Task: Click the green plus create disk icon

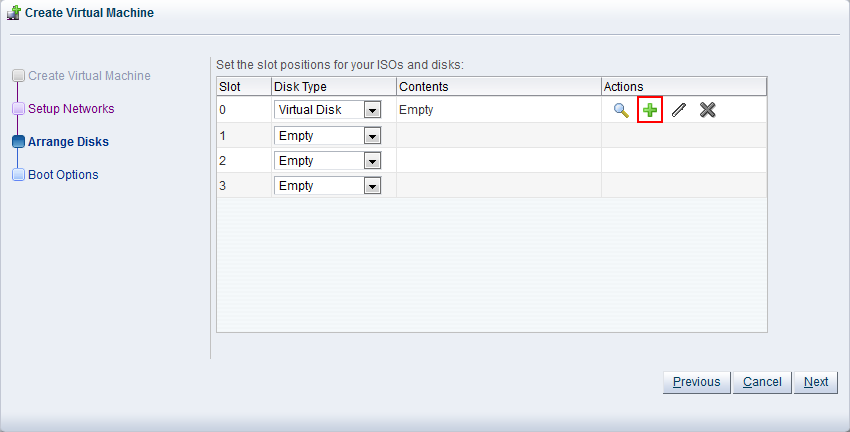Action: point(650,110)
